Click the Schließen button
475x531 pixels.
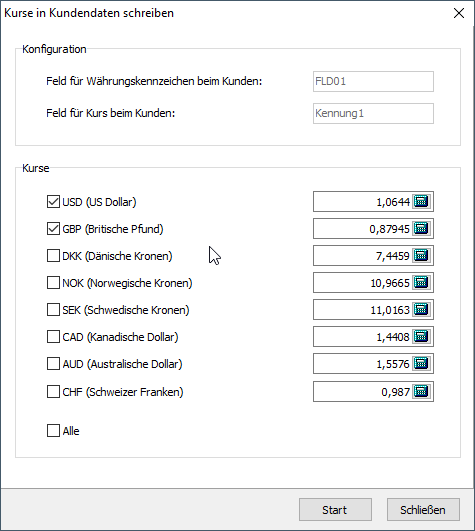[x=423, y=510]
